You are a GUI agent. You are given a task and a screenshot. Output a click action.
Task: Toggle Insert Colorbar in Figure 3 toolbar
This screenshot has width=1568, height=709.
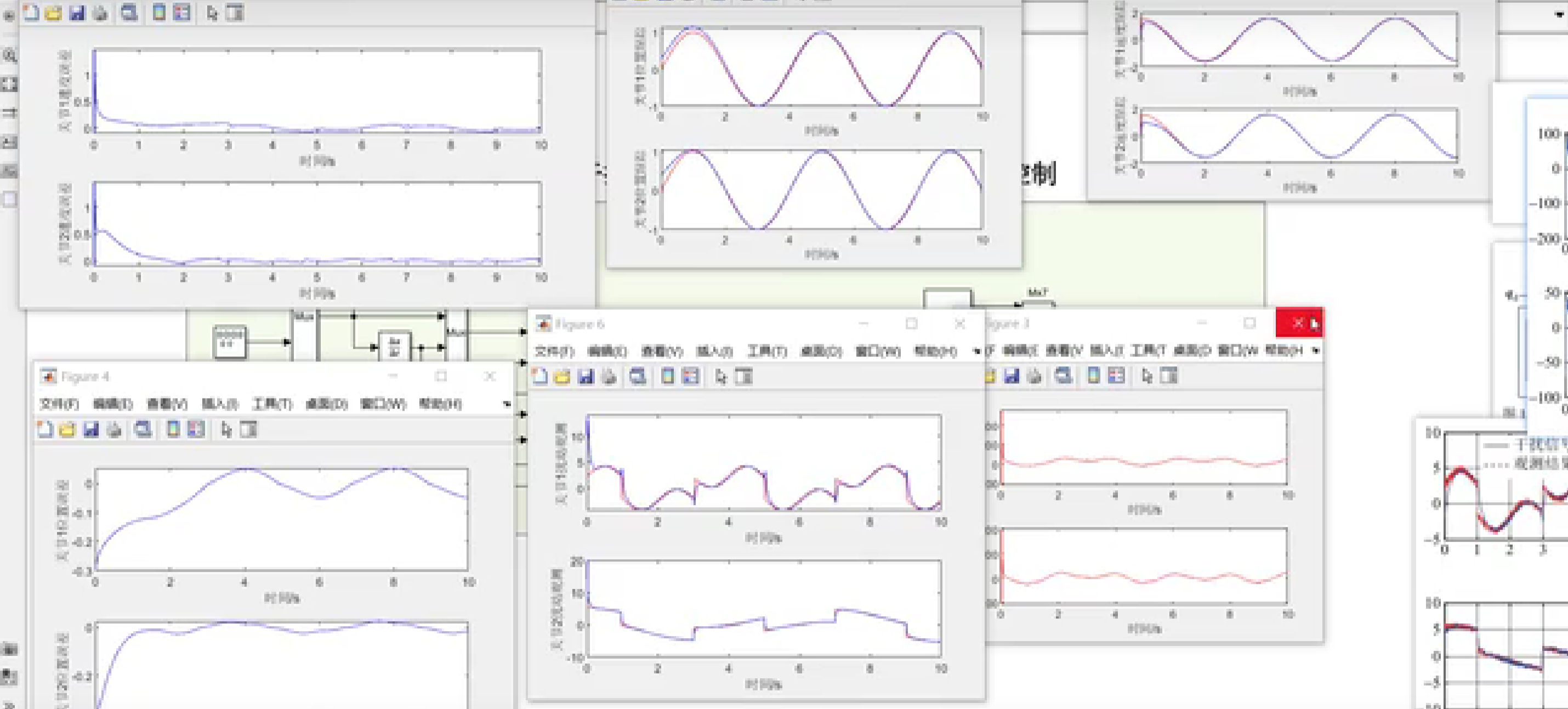coord(1093,376)
